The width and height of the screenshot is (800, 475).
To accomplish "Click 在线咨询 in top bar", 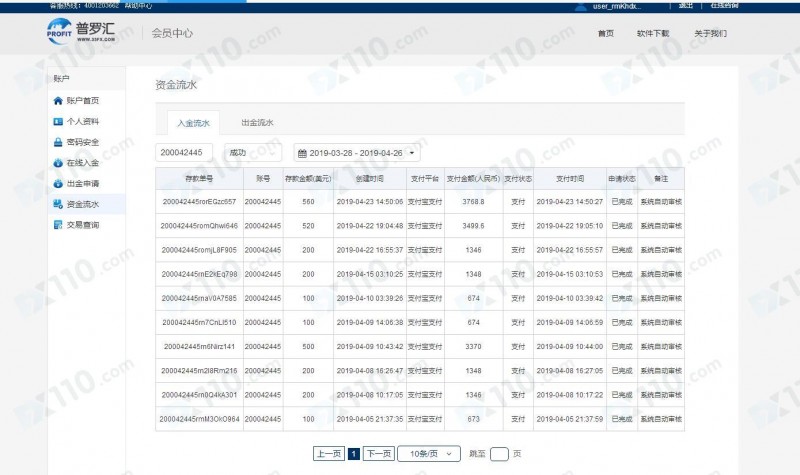I will (x=724, y=5).
